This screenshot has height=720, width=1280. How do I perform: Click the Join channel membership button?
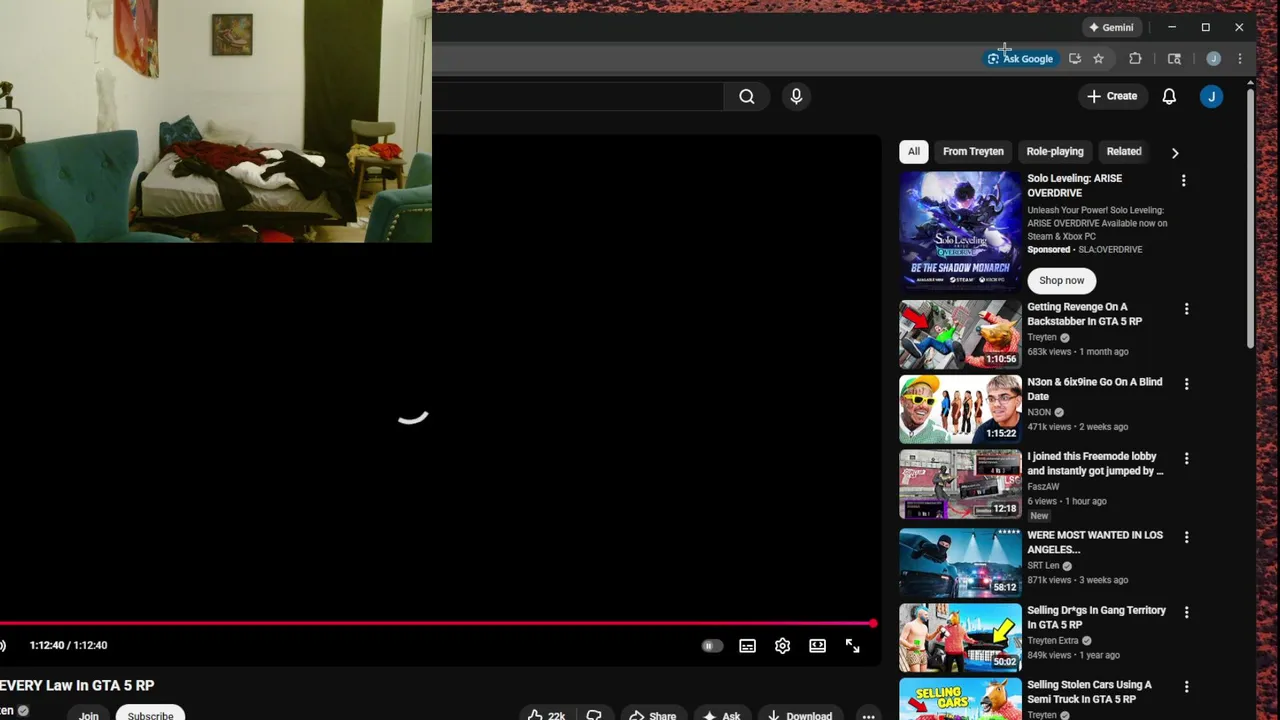[89, 714]
